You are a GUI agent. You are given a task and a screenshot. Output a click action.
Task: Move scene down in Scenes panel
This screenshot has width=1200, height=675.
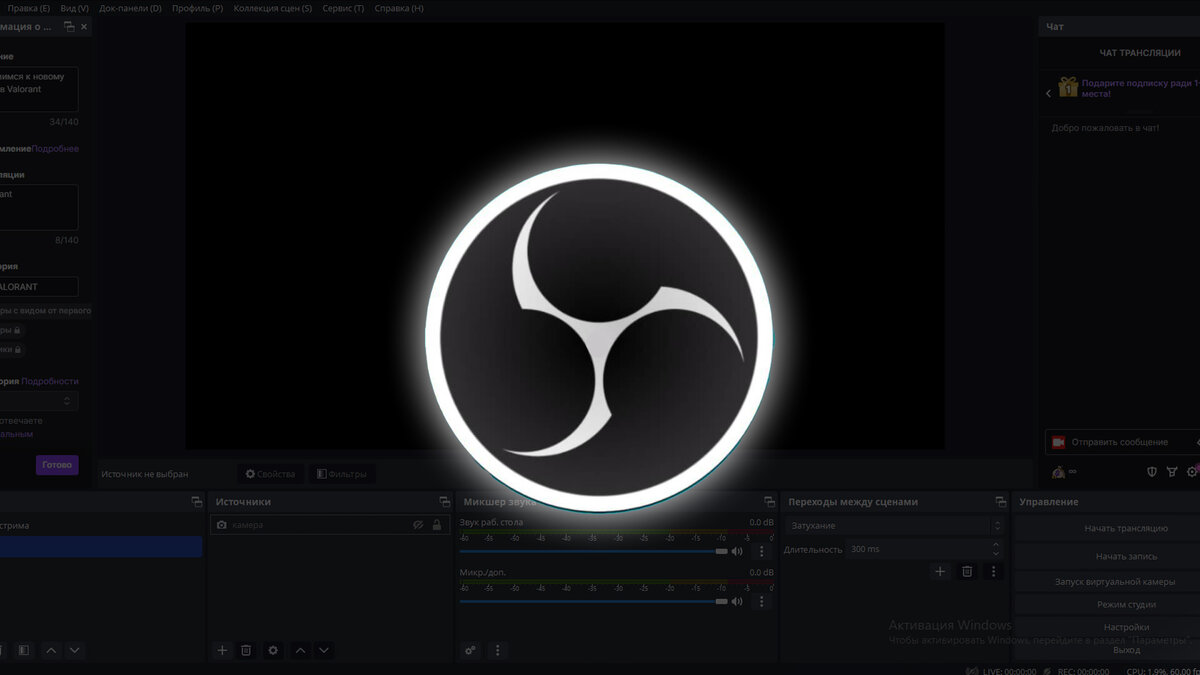[x=75, y=650]
